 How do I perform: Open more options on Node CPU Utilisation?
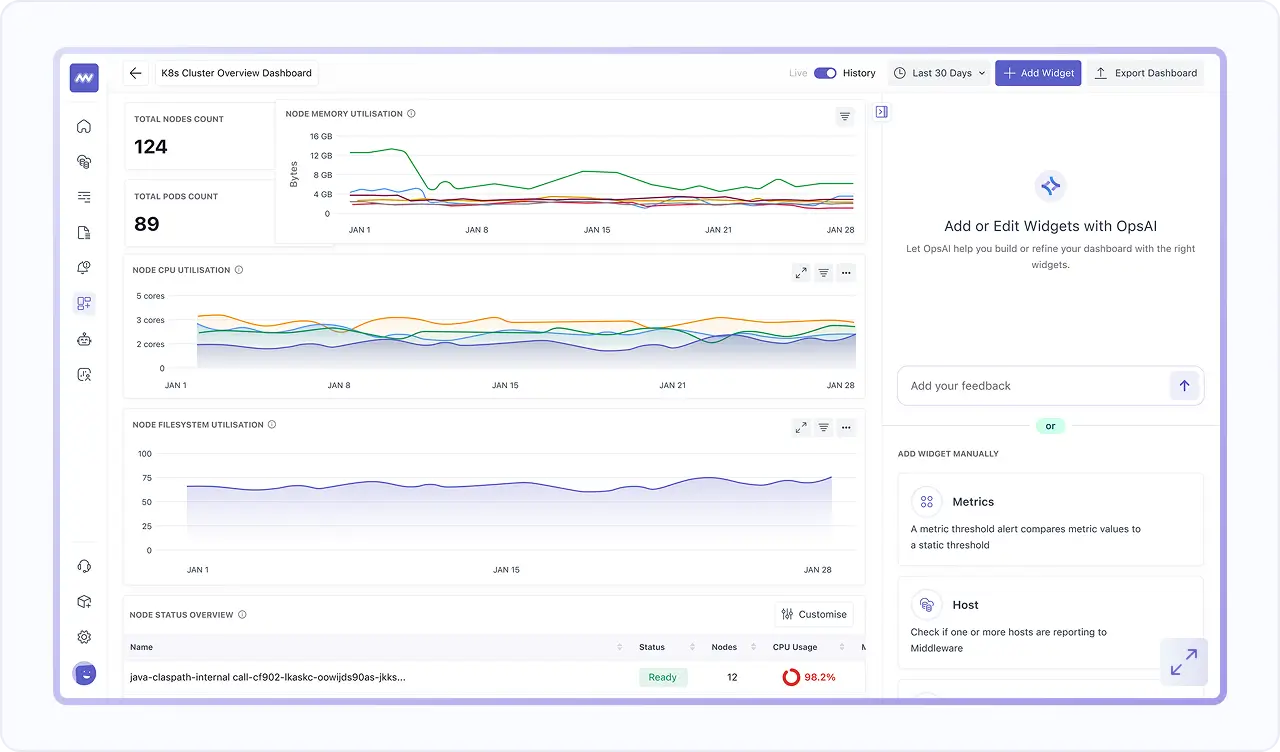click(846, 272)
